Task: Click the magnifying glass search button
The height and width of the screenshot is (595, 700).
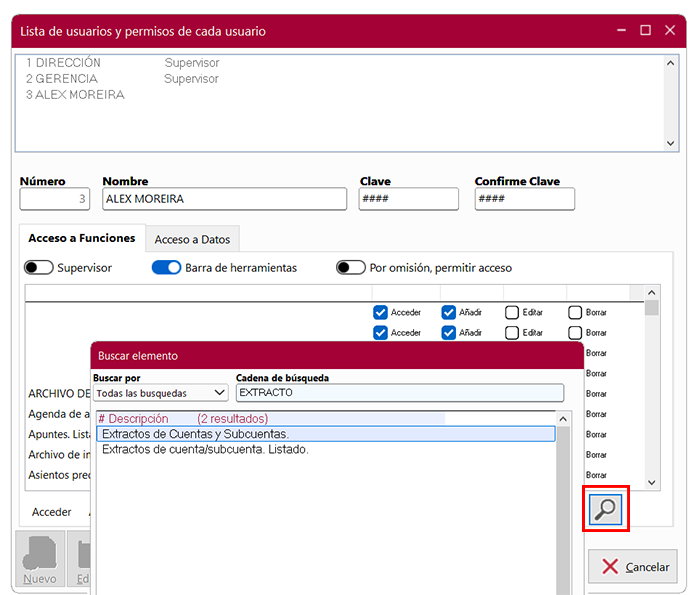Action: click(606, 510)
